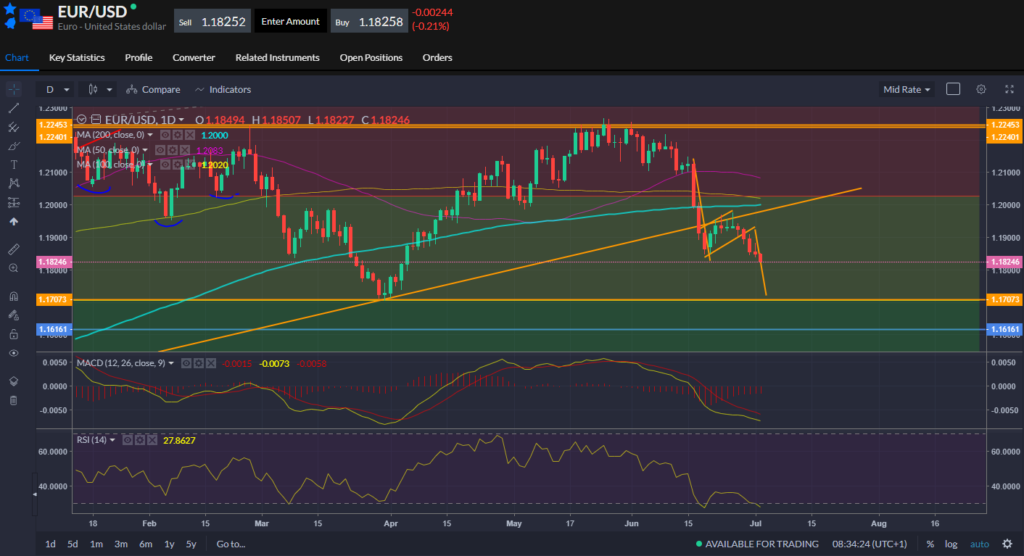Open settings gear for RSI indicator

point(140,440)
